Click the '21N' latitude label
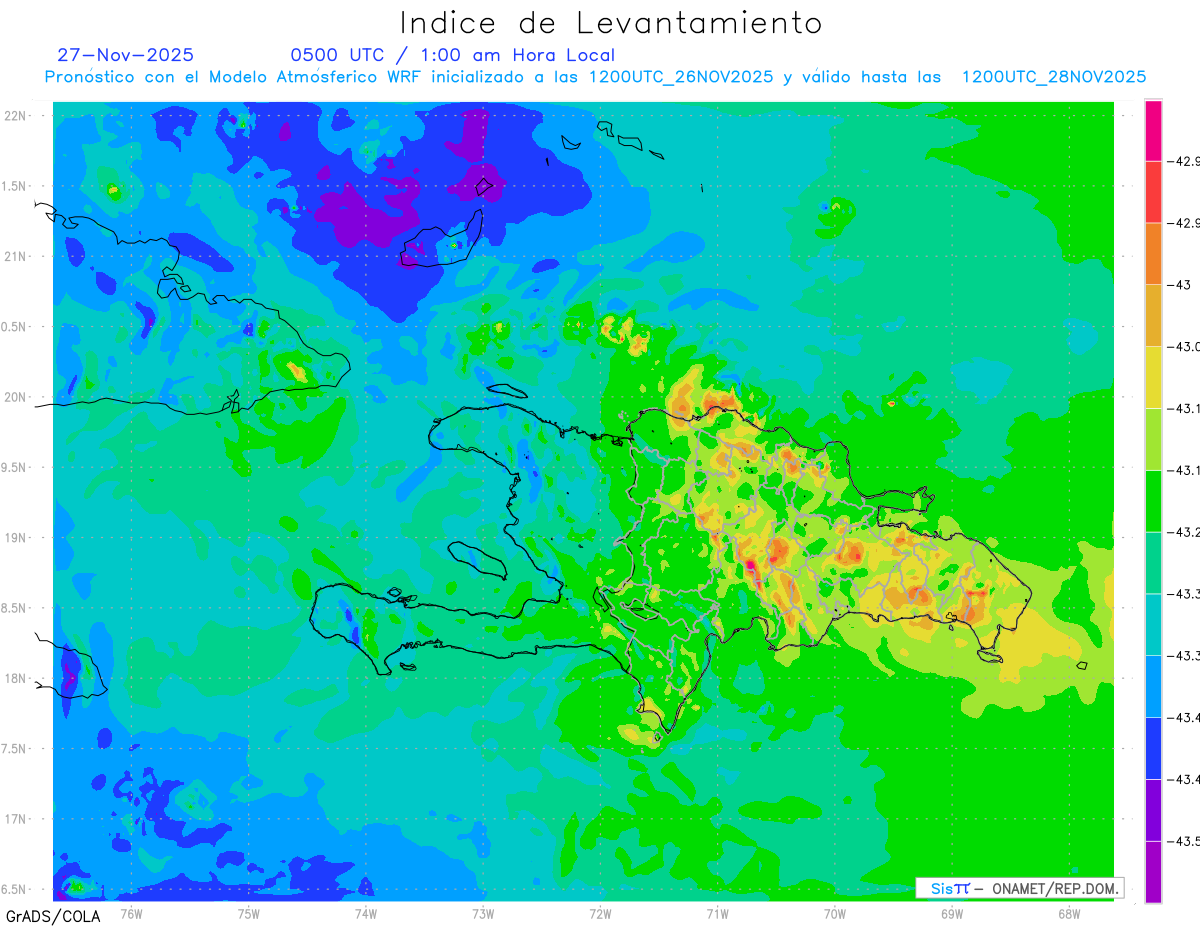Screen dimensions: 1200x927 point(17,256)
